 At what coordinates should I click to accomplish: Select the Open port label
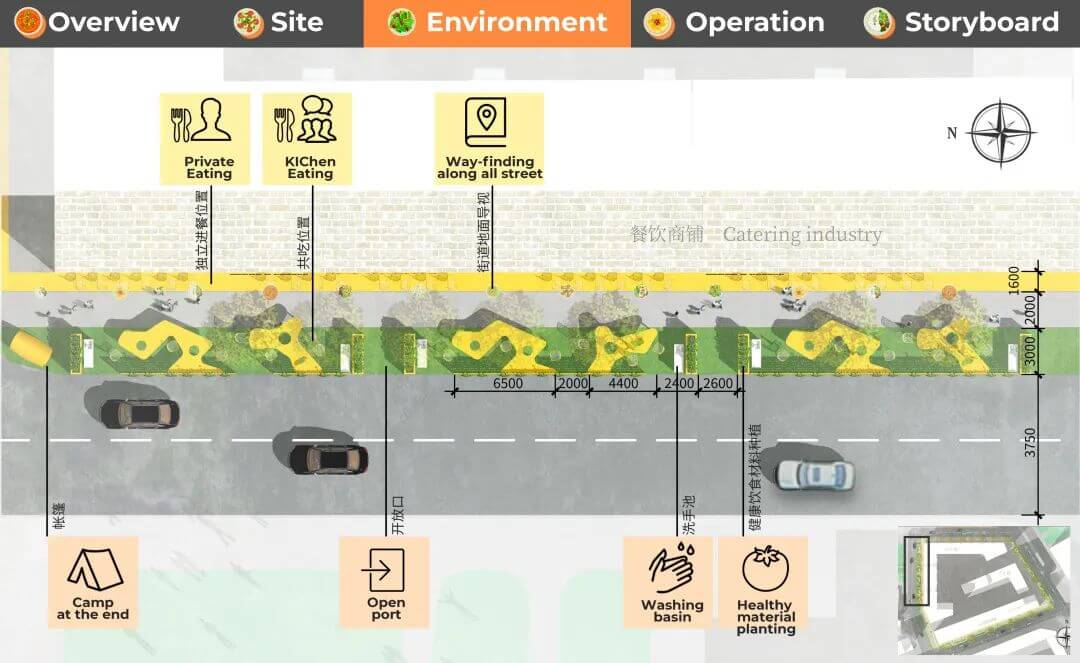click(x=386, y=609)
